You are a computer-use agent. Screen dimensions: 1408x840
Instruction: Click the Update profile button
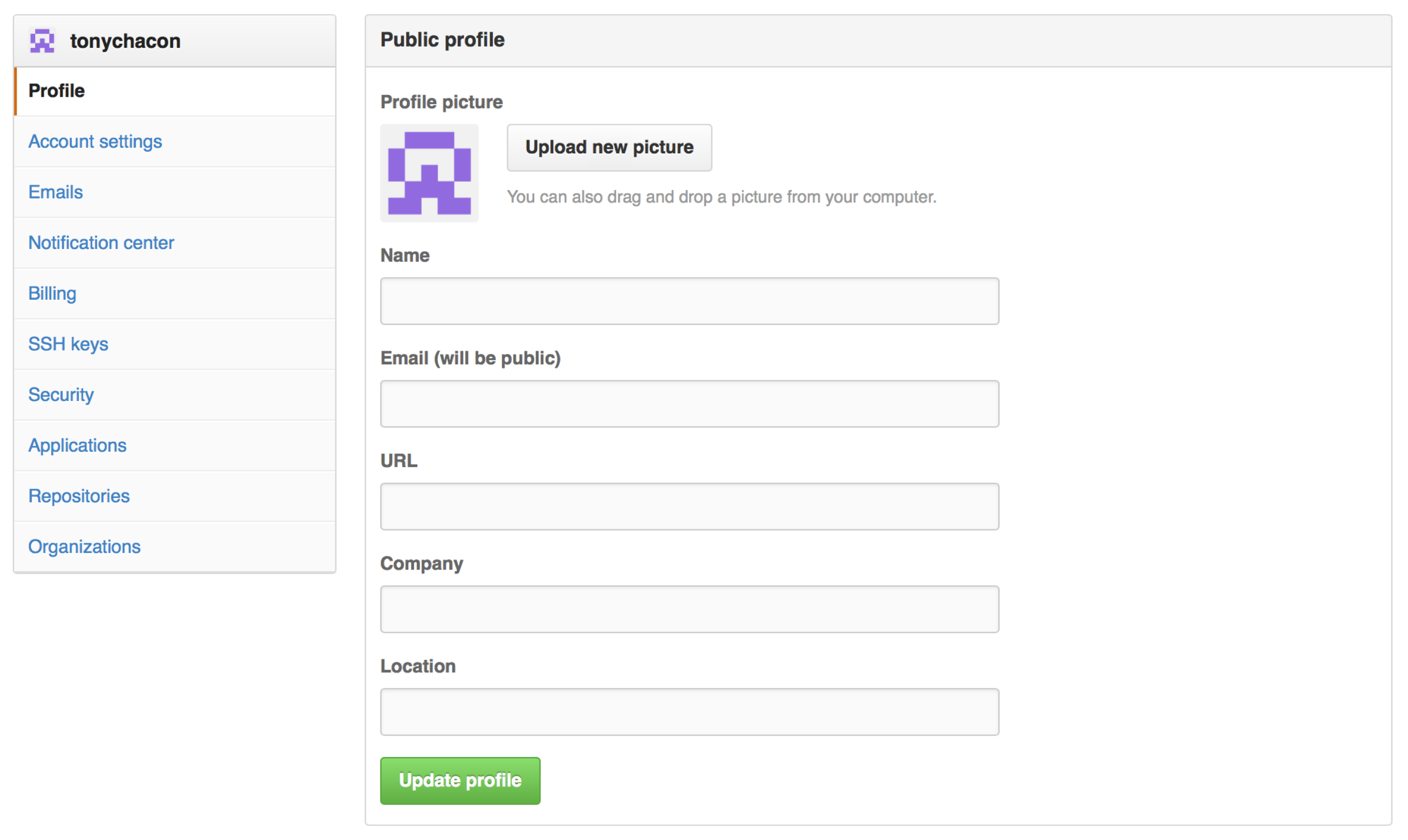pos(460,781)
